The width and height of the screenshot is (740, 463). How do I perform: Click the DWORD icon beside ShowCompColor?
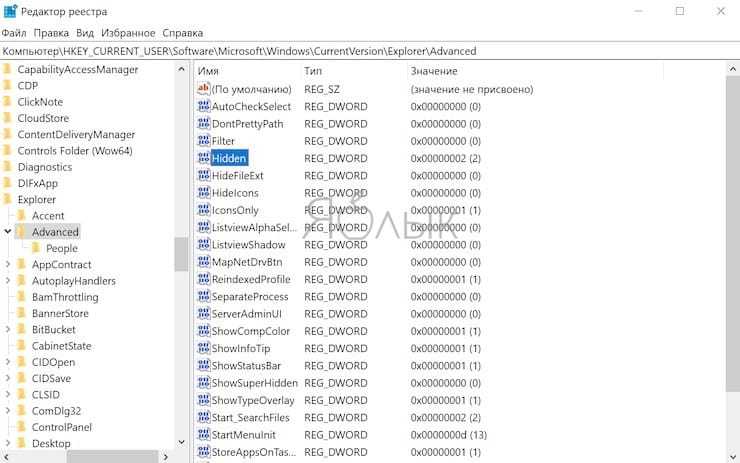pyautogui.click(x=203, y=331)
